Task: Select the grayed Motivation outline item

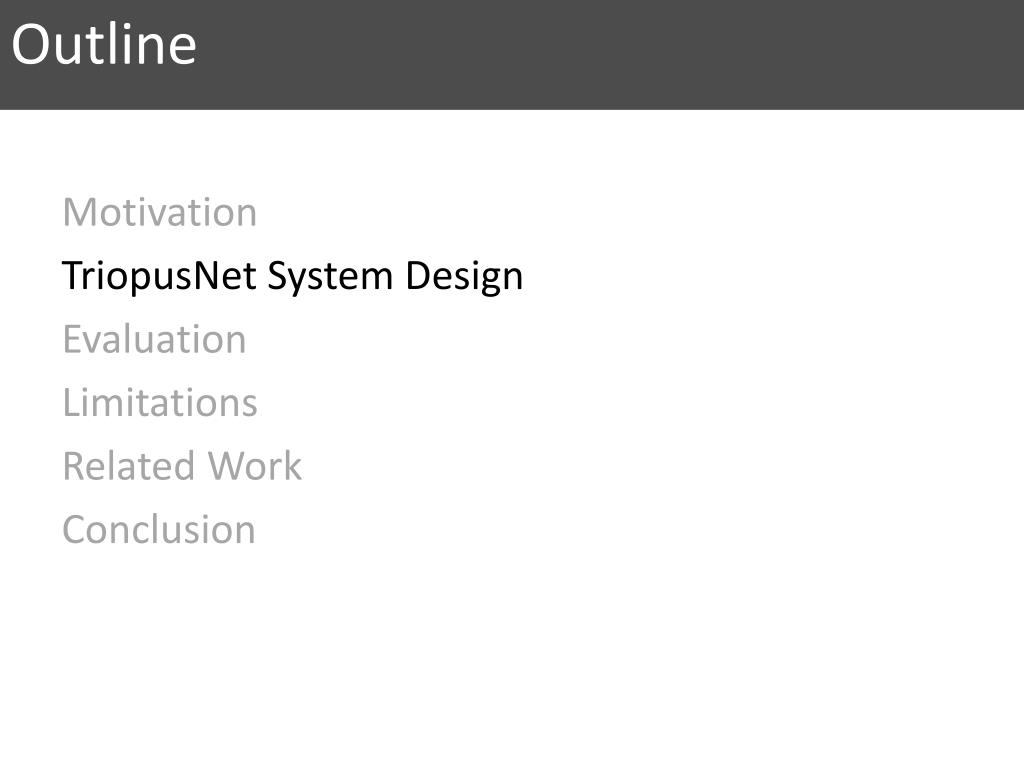Action: (x=160, y=212)
